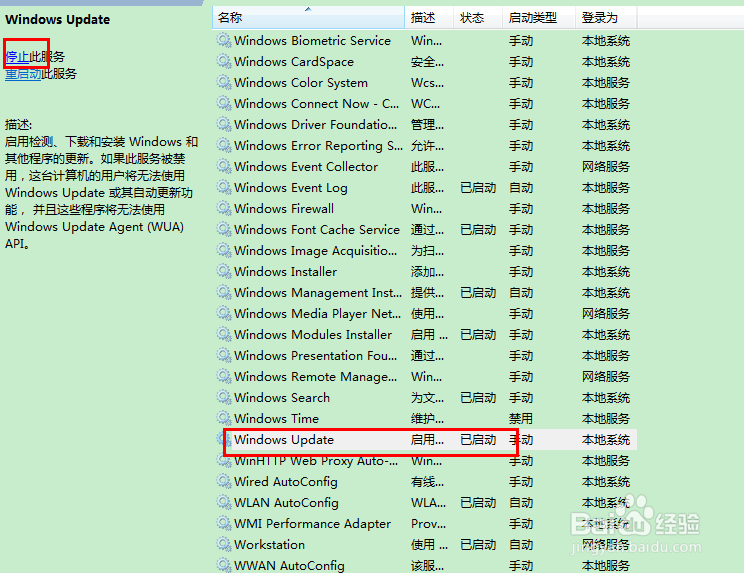Click the gear icon beside Windows Driver Foundation
Screen dimensions: 744x573
pyautogui.click(x=223, y=124)
